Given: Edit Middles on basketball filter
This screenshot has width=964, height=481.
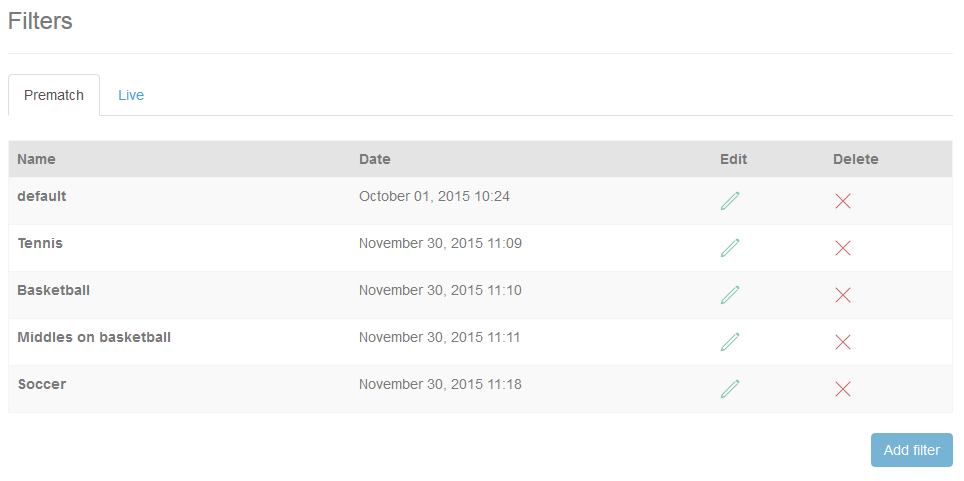Looking at the screenshot, I should click(730, 342).
